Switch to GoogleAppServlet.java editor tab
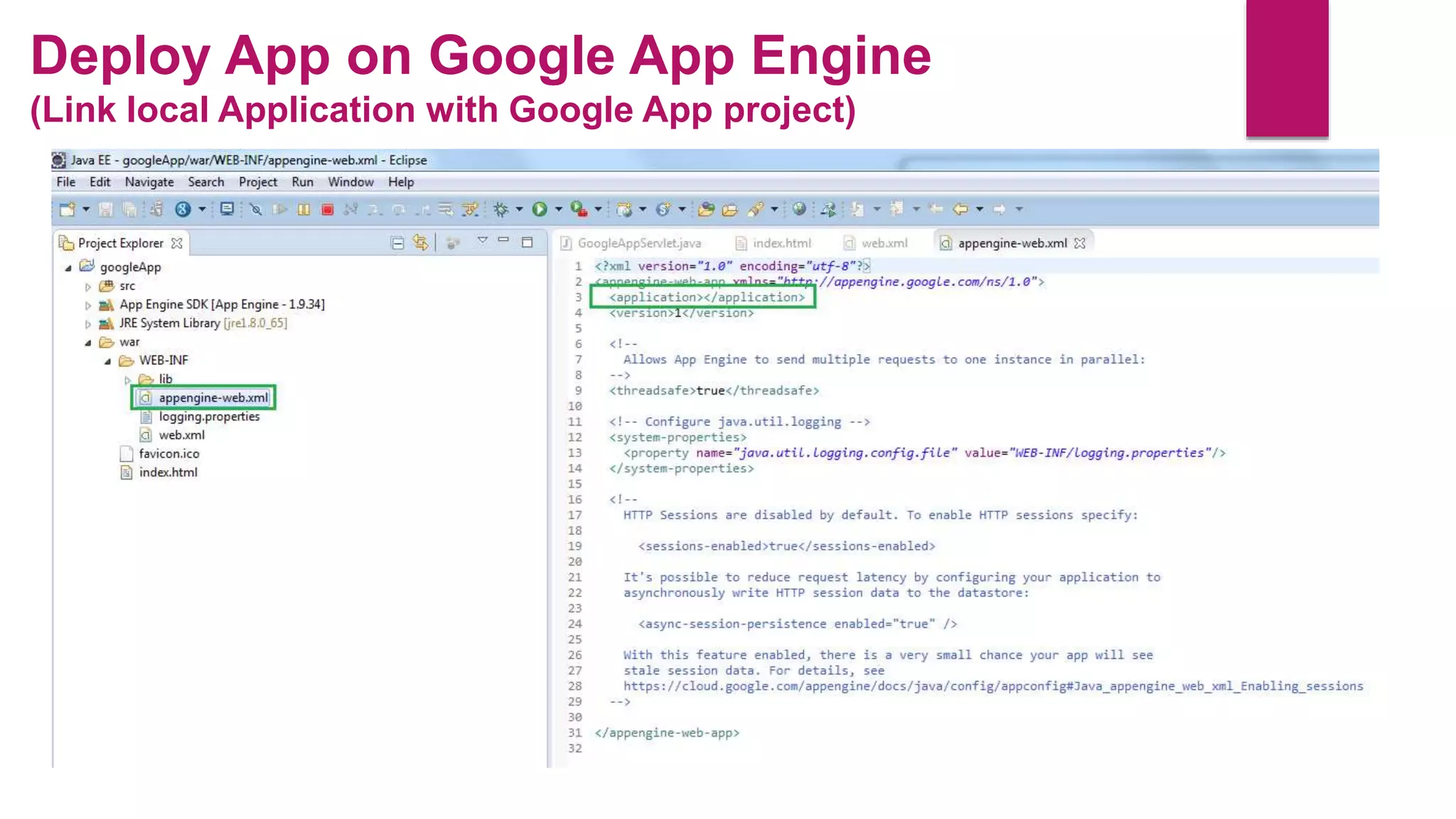 click(x=631, y=243)
